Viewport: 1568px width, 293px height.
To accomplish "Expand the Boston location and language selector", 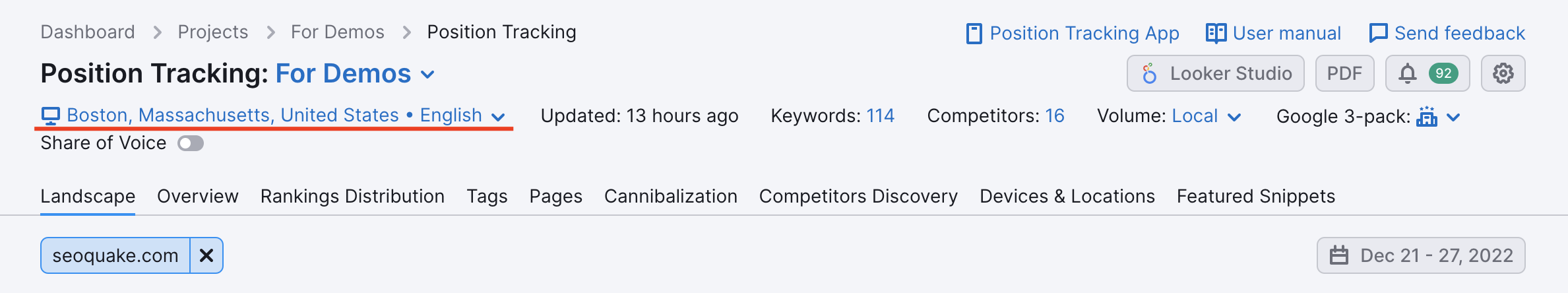I will tap(274, 115).
